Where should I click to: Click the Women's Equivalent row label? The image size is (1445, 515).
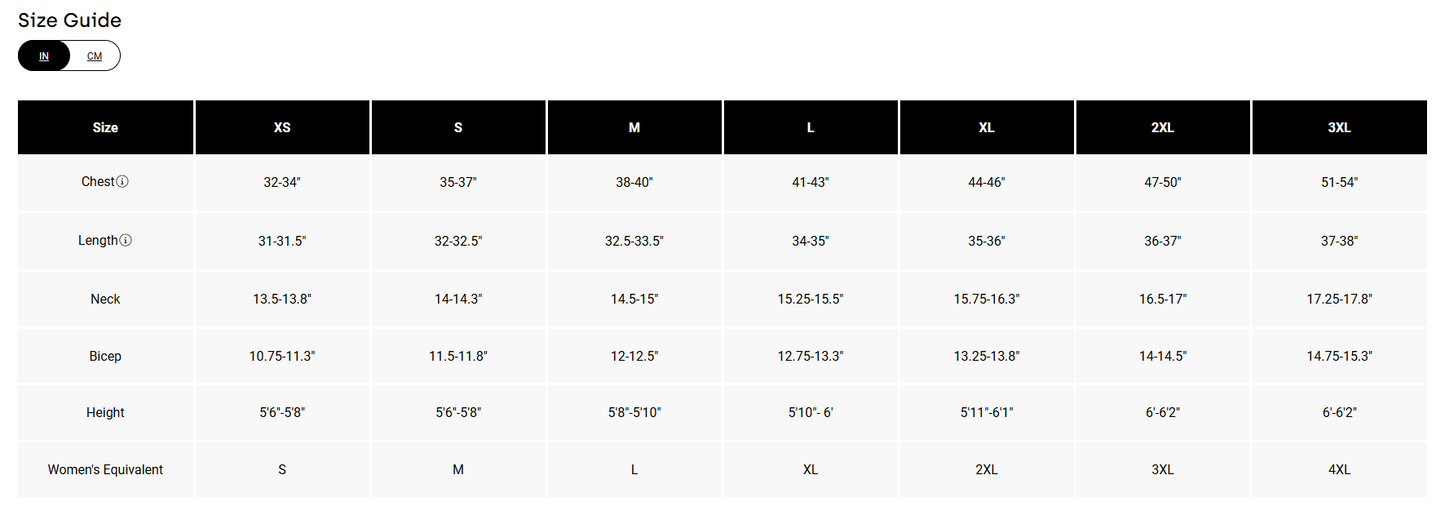coord(105,470)
